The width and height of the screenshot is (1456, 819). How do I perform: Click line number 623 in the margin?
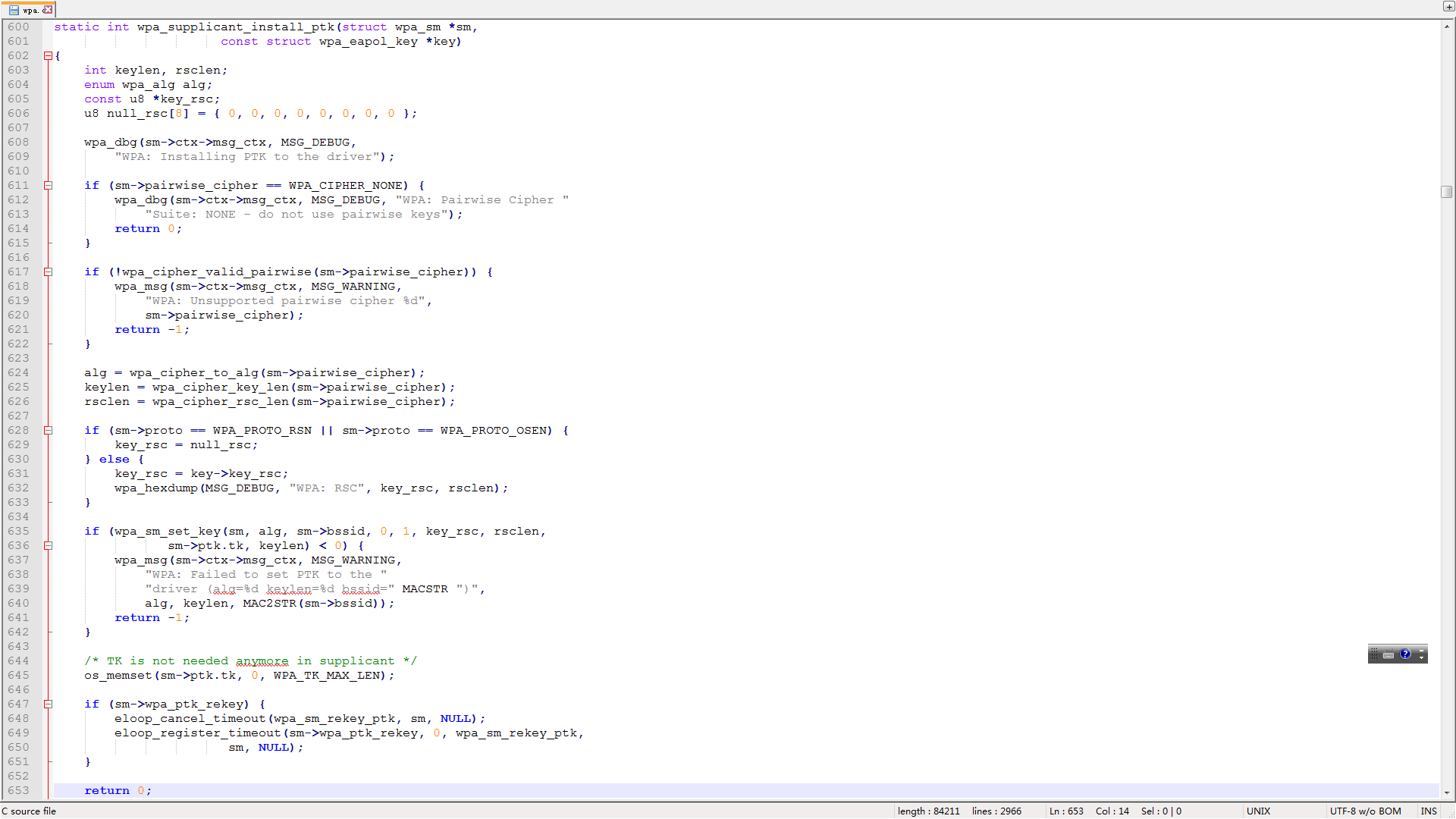(x=18, y=359)
